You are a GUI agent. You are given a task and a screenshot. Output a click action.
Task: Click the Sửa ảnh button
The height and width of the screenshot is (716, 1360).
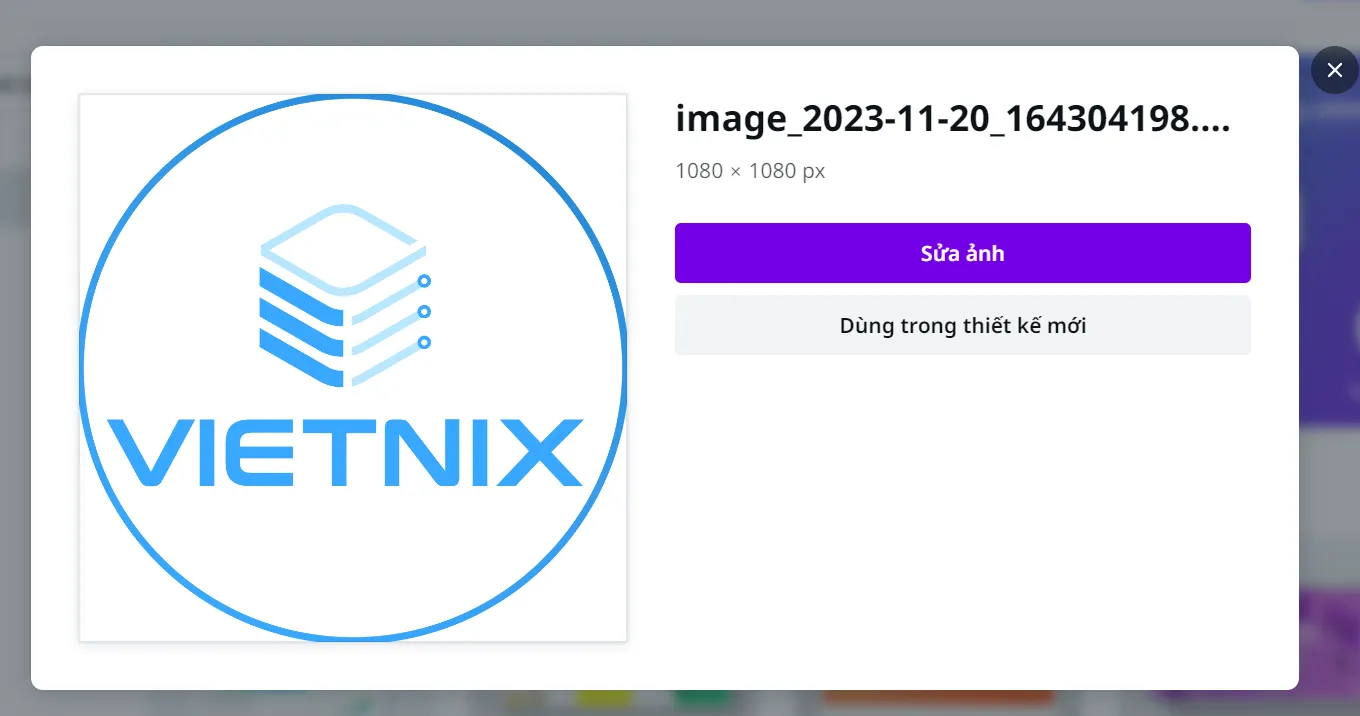pyautogui.click(x=962, y=253)
